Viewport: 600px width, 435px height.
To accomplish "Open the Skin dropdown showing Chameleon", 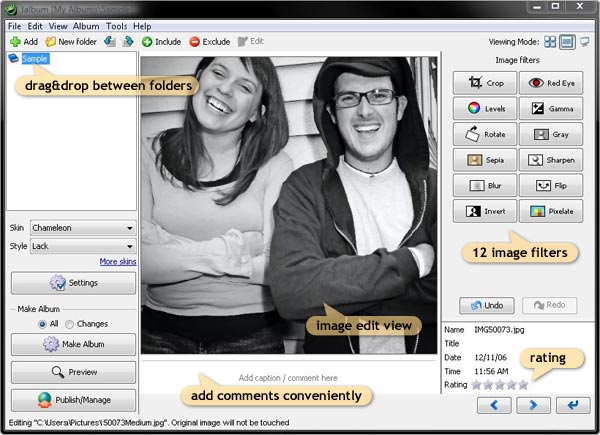I will tap(83, 227).
